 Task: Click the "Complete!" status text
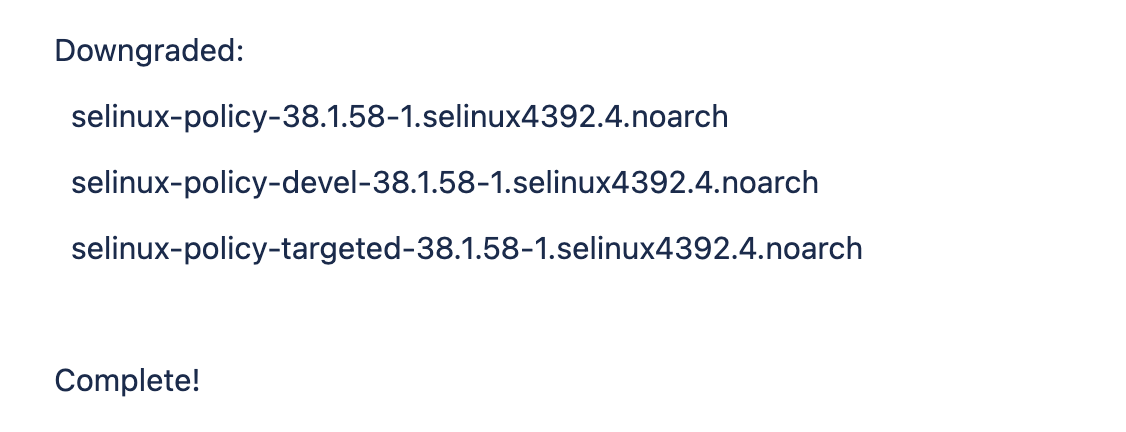coord(127,381)
